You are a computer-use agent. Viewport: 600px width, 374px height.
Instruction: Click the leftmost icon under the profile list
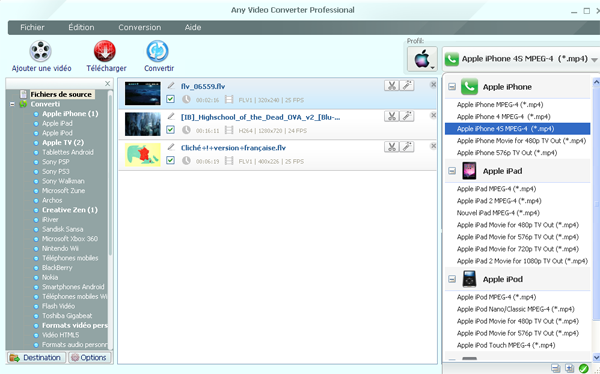pos(556,368)
